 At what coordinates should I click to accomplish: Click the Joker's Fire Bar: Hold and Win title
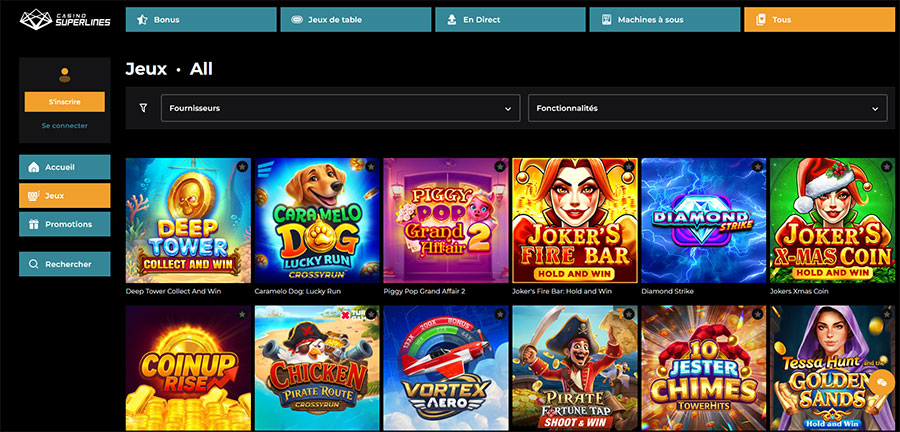pyautogui.click(x=562, y=291)
